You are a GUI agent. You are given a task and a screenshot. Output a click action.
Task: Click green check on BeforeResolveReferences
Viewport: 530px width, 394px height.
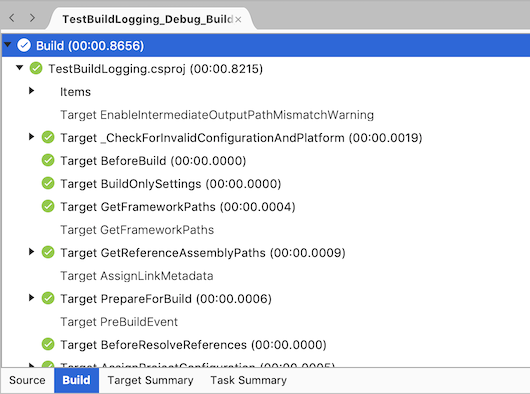coord(48,344)
